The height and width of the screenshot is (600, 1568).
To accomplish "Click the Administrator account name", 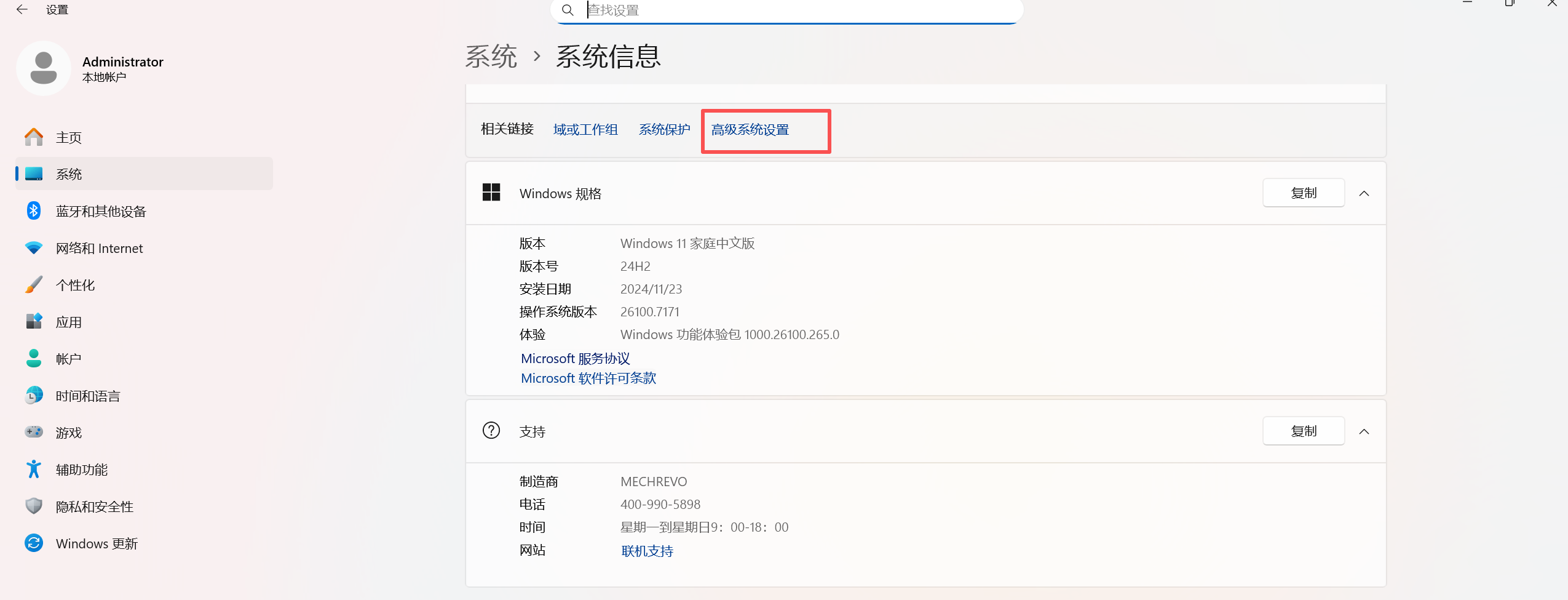I will point(123,62).
